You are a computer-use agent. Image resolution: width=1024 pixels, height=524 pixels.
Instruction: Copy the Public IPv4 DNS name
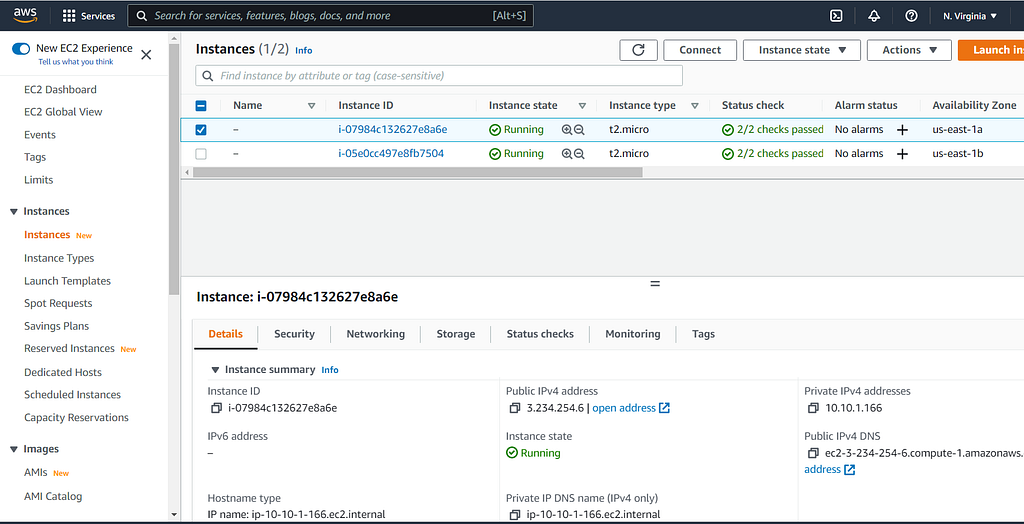(813, 453)
